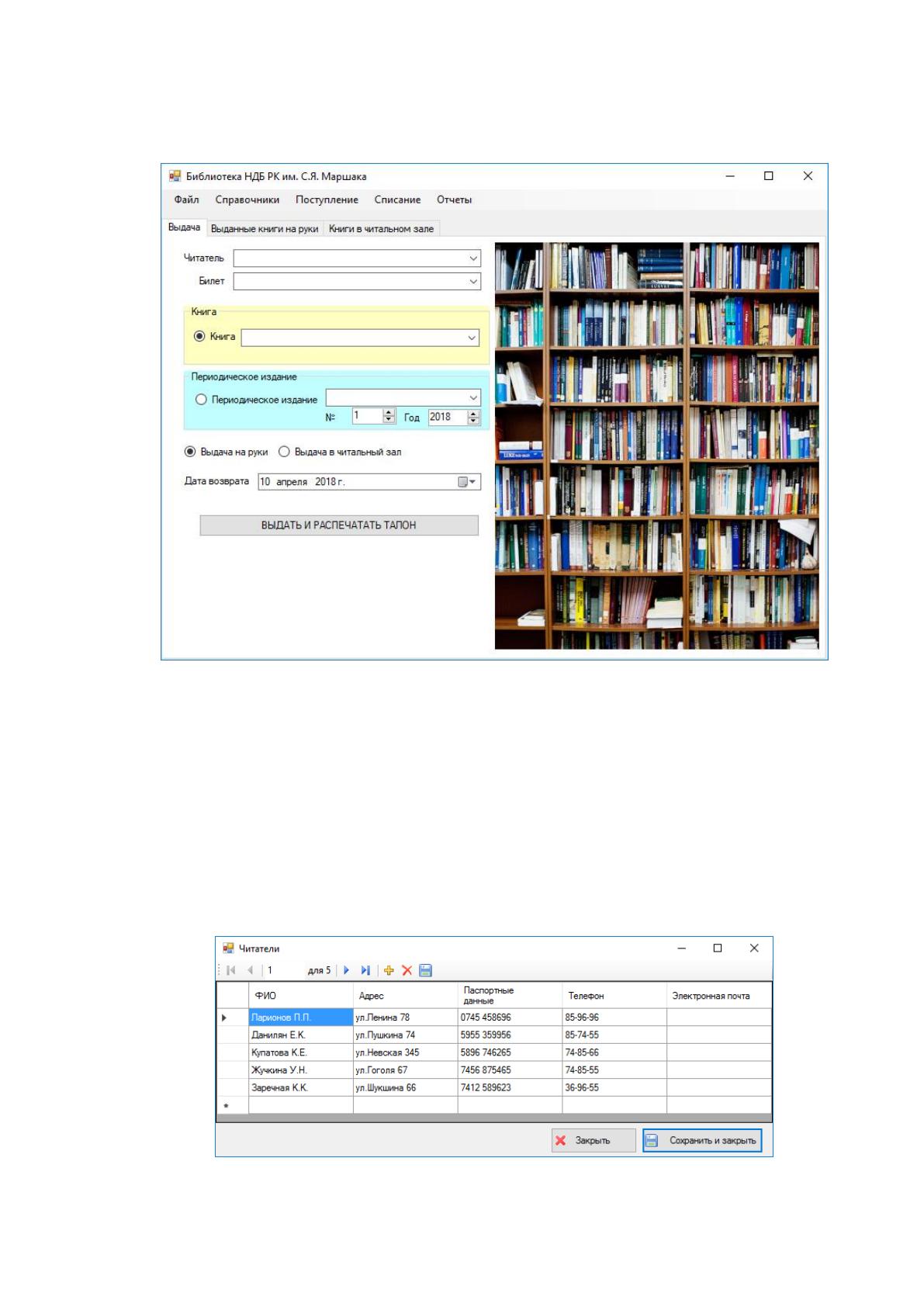Select the Периодическое издание radio button

201,400
